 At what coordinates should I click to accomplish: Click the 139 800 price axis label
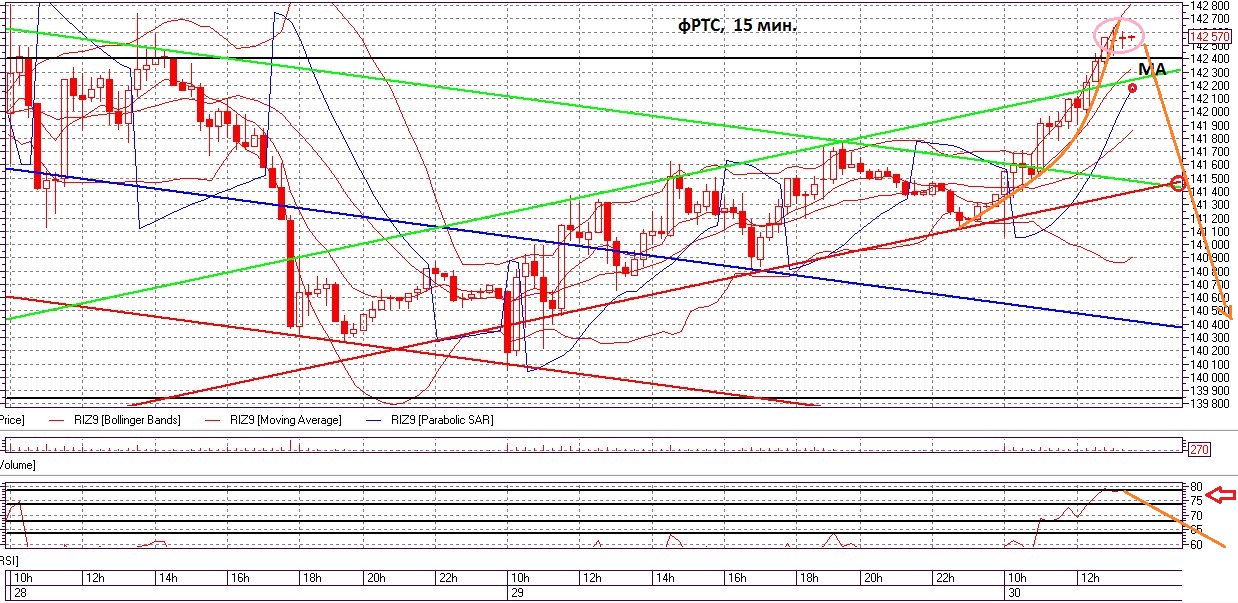(1211, 404)
